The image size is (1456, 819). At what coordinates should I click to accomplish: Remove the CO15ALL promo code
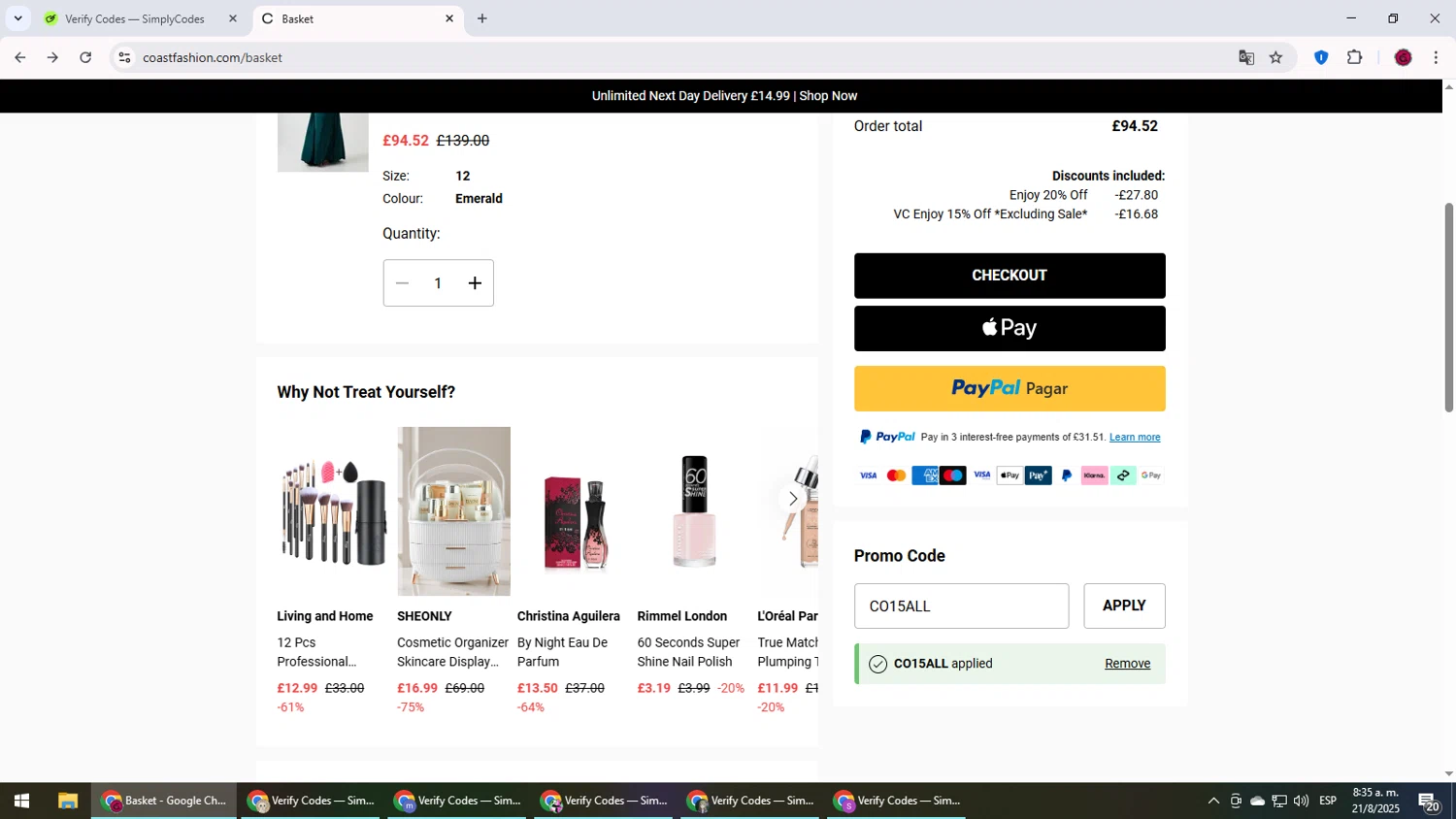tap(1127, 664)
